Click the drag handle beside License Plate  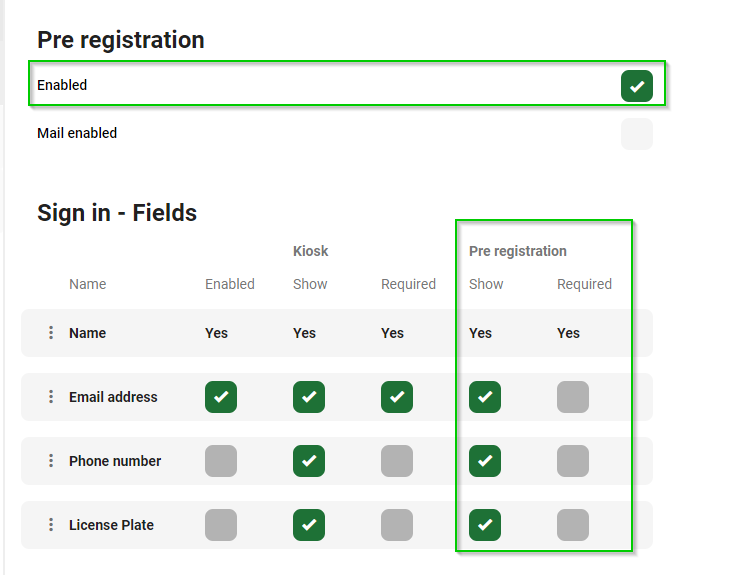point(51,525)
